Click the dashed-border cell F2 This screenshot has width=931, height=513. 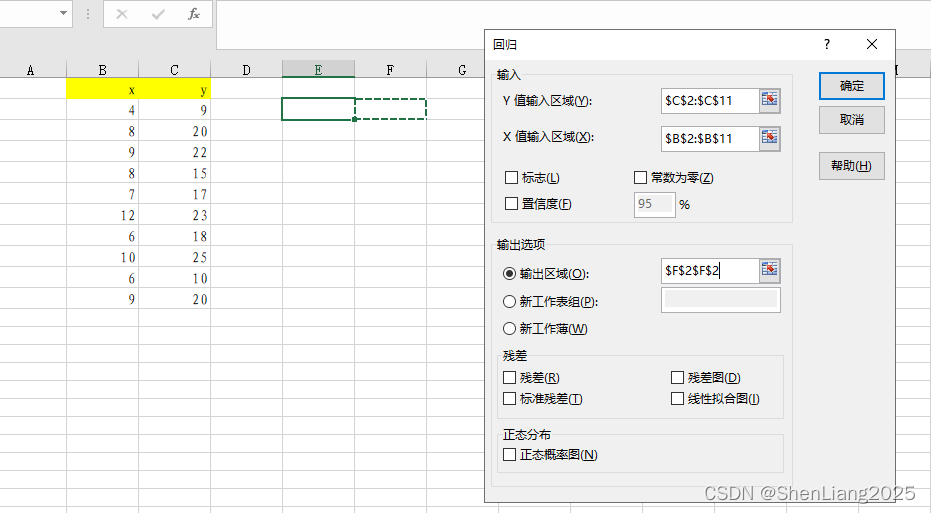click(391, 109)
